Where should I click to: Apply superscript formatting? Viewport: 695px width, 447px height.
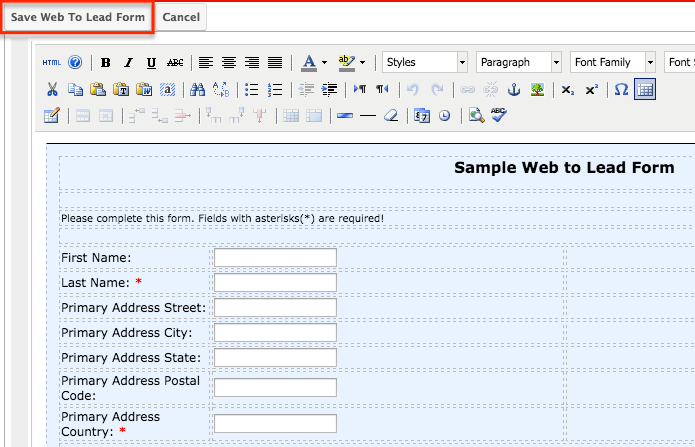pyautogui.click(x=591, y=90)
